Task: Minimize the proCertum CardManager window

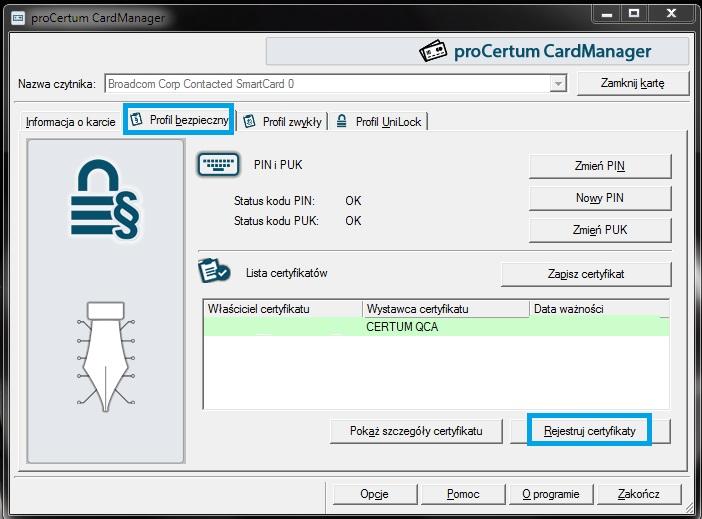Action: 607,14
